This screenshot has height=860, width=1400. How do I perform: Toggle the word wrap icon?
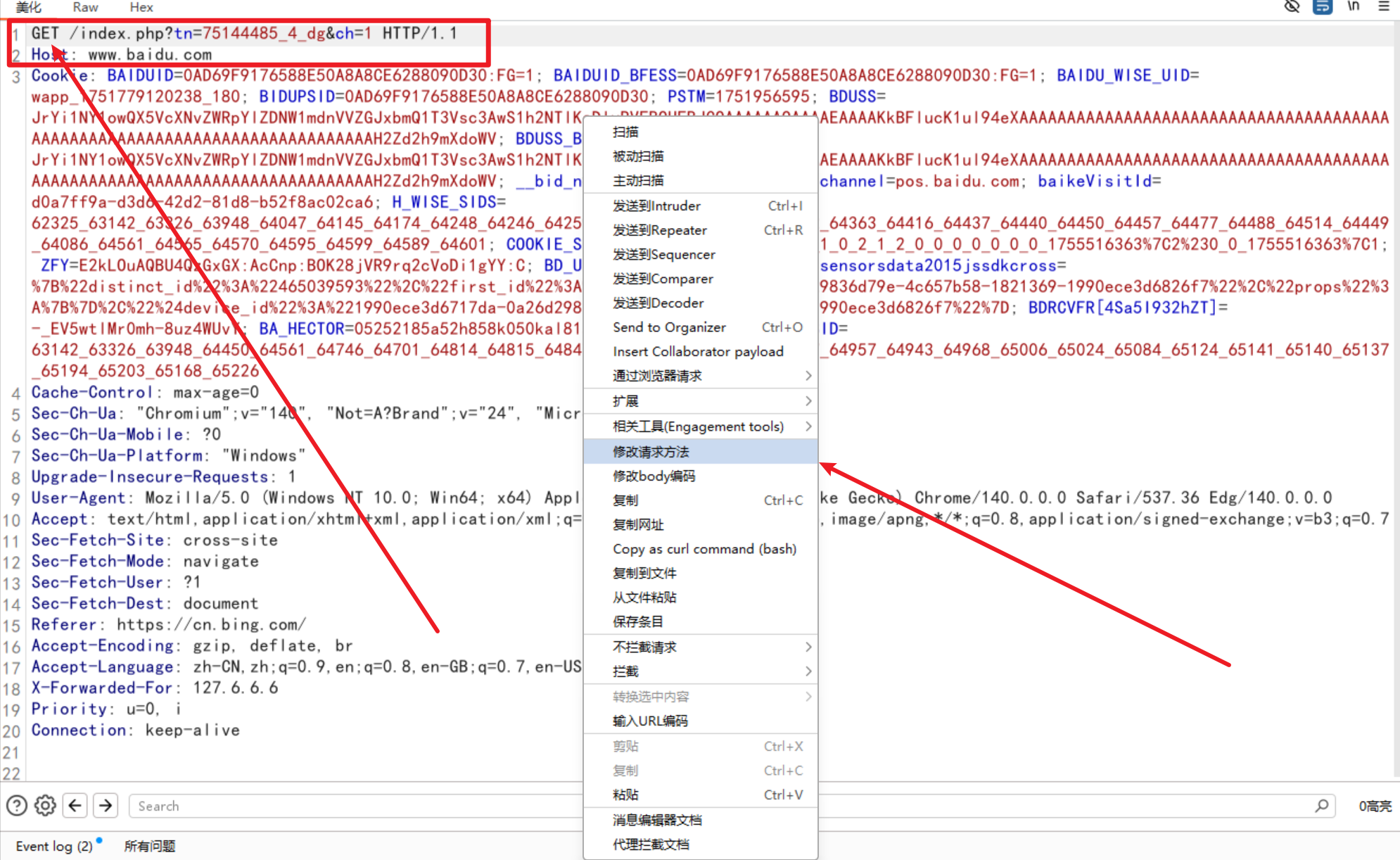[x=1323, y=7]
